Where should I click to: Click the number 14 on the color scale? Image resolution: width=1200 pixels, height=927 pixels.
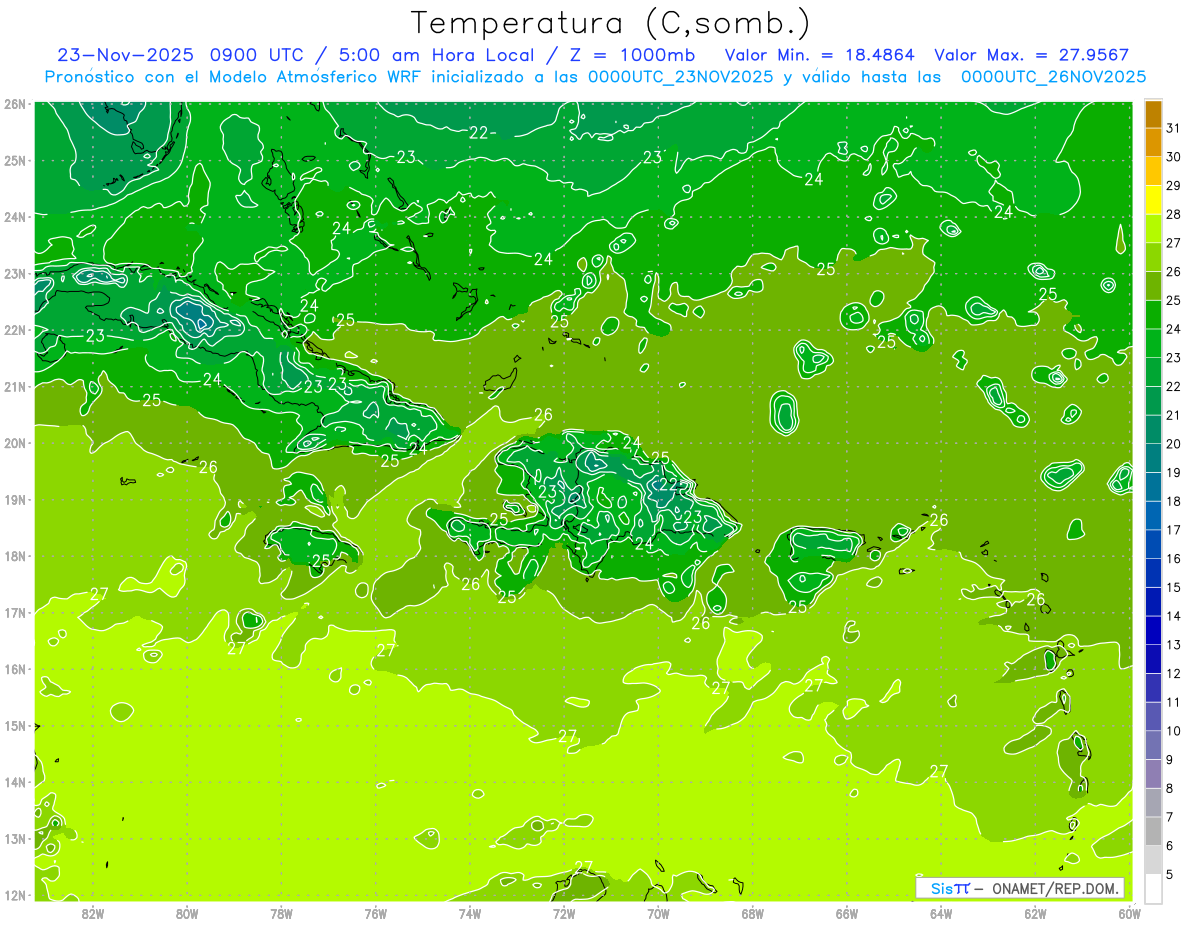coord(1174,616)
